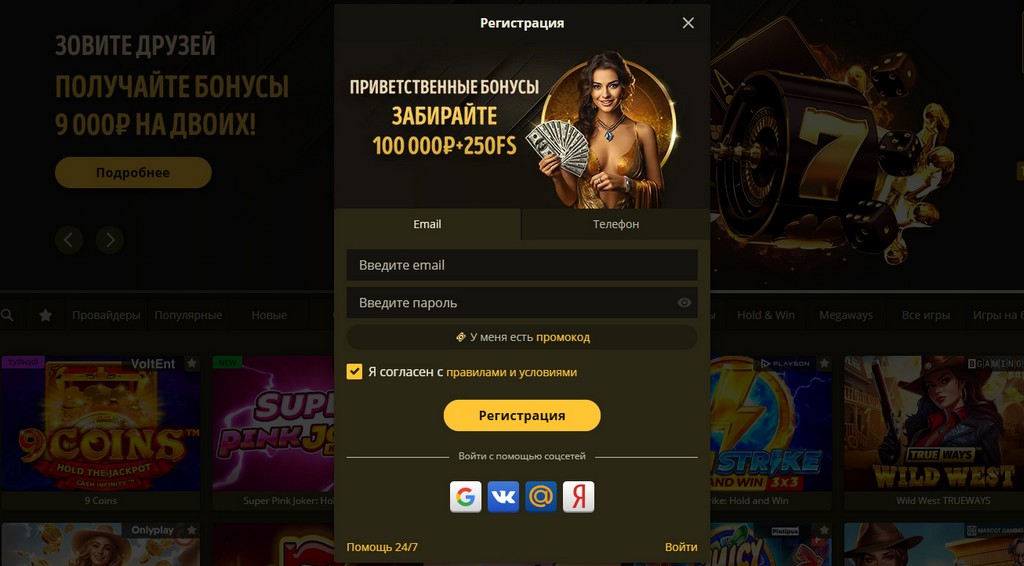The image size is (1024, 566).
Task: Expand the У меня есть промокод field
Action: point(522,338)
